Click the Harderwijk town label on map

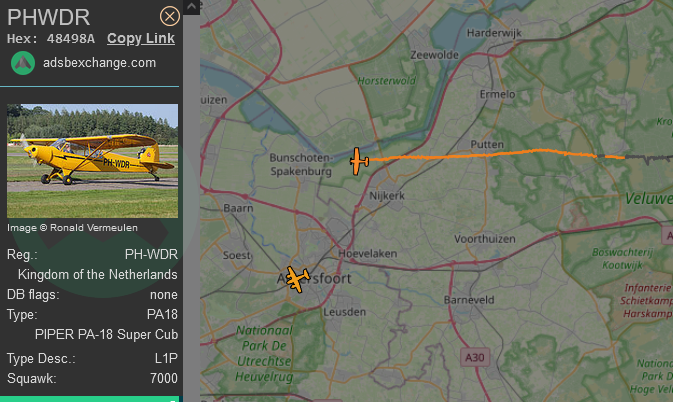point(494,33)
